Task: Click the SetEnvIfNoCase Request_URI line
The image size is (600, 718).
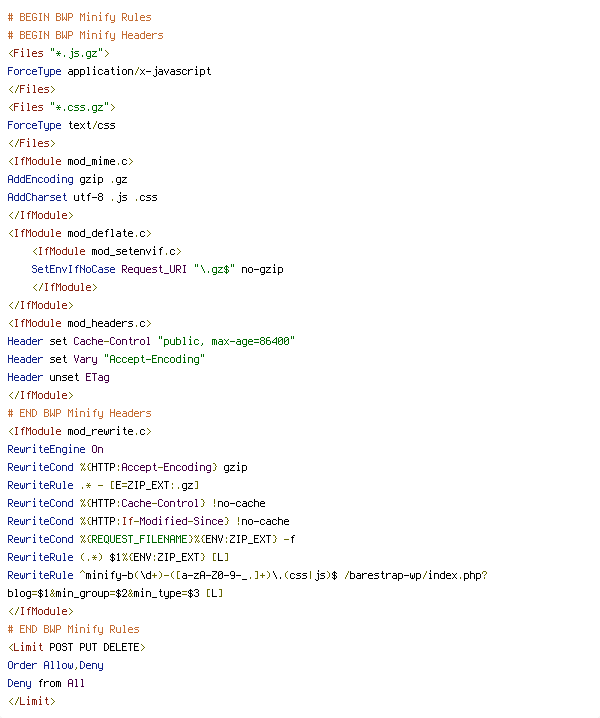Action: point(157,269)
